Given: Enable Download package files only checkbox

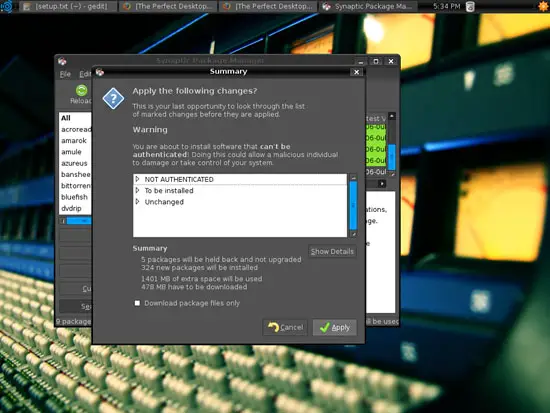Looking at the screenshot, I should click(137, 303).
